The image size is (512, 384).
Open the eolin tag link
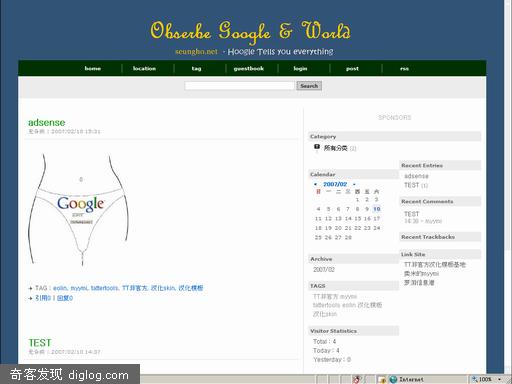click(x=60, y=288)
